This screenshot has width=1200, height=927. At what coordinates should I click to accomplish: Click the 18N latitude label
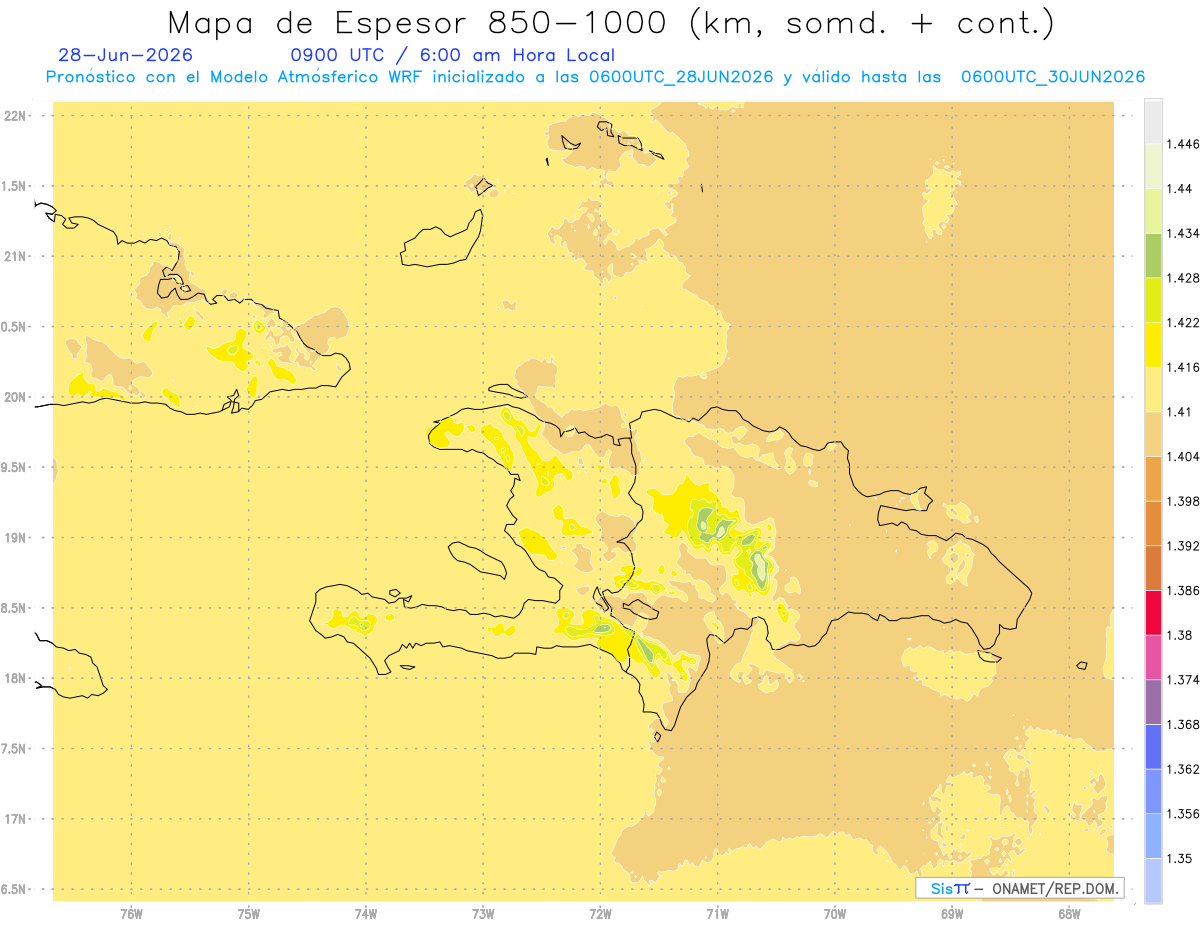(x=16, y=678)
